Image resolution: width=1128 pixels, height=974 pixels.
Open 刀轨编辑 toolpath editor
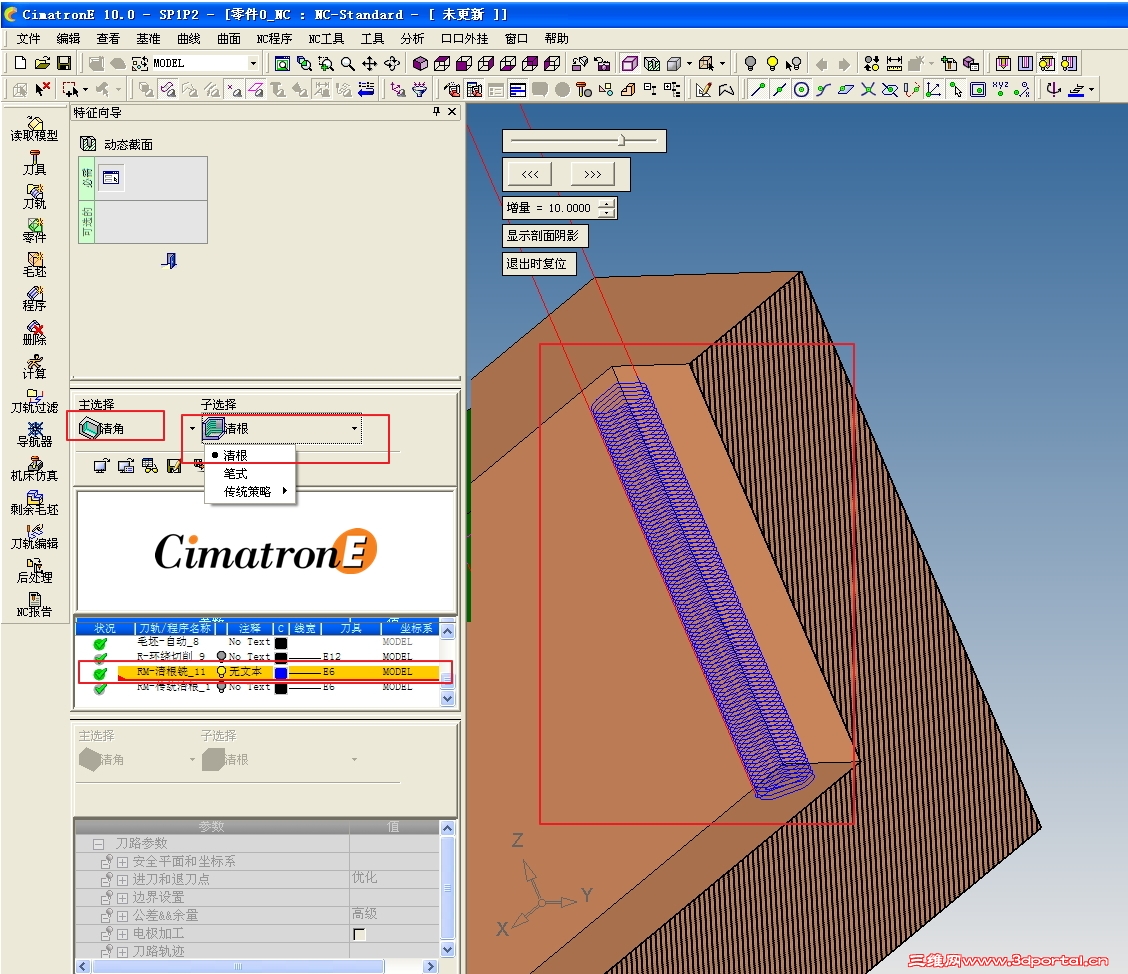click(34, 536)
